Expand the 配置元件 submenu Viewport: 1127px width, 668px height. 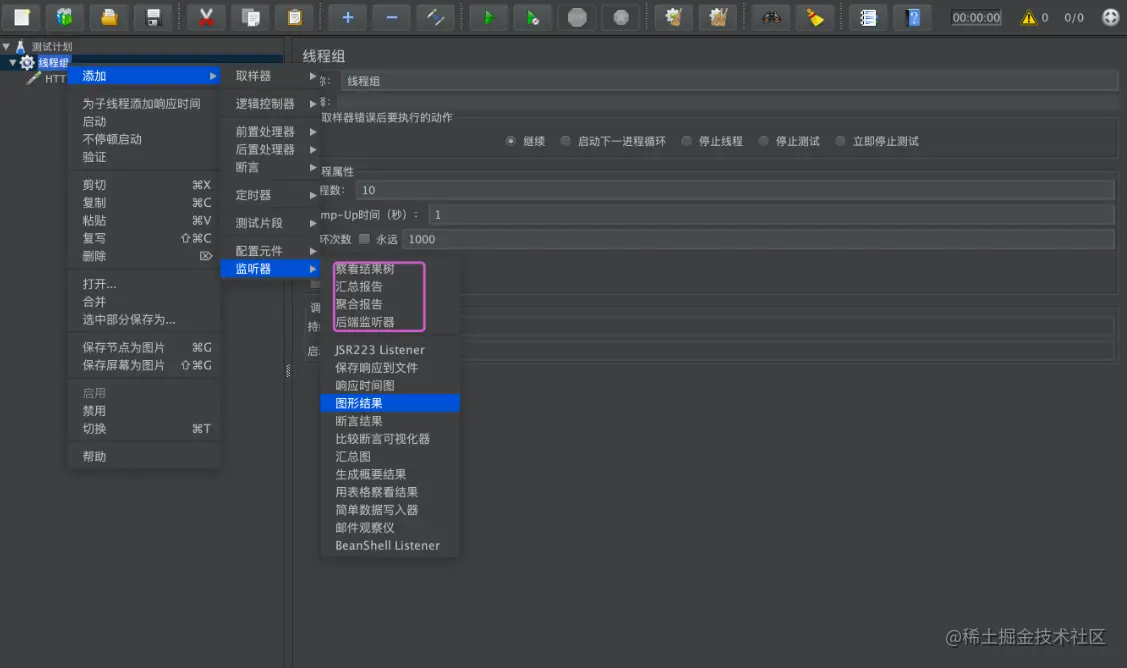coord(270,251)
